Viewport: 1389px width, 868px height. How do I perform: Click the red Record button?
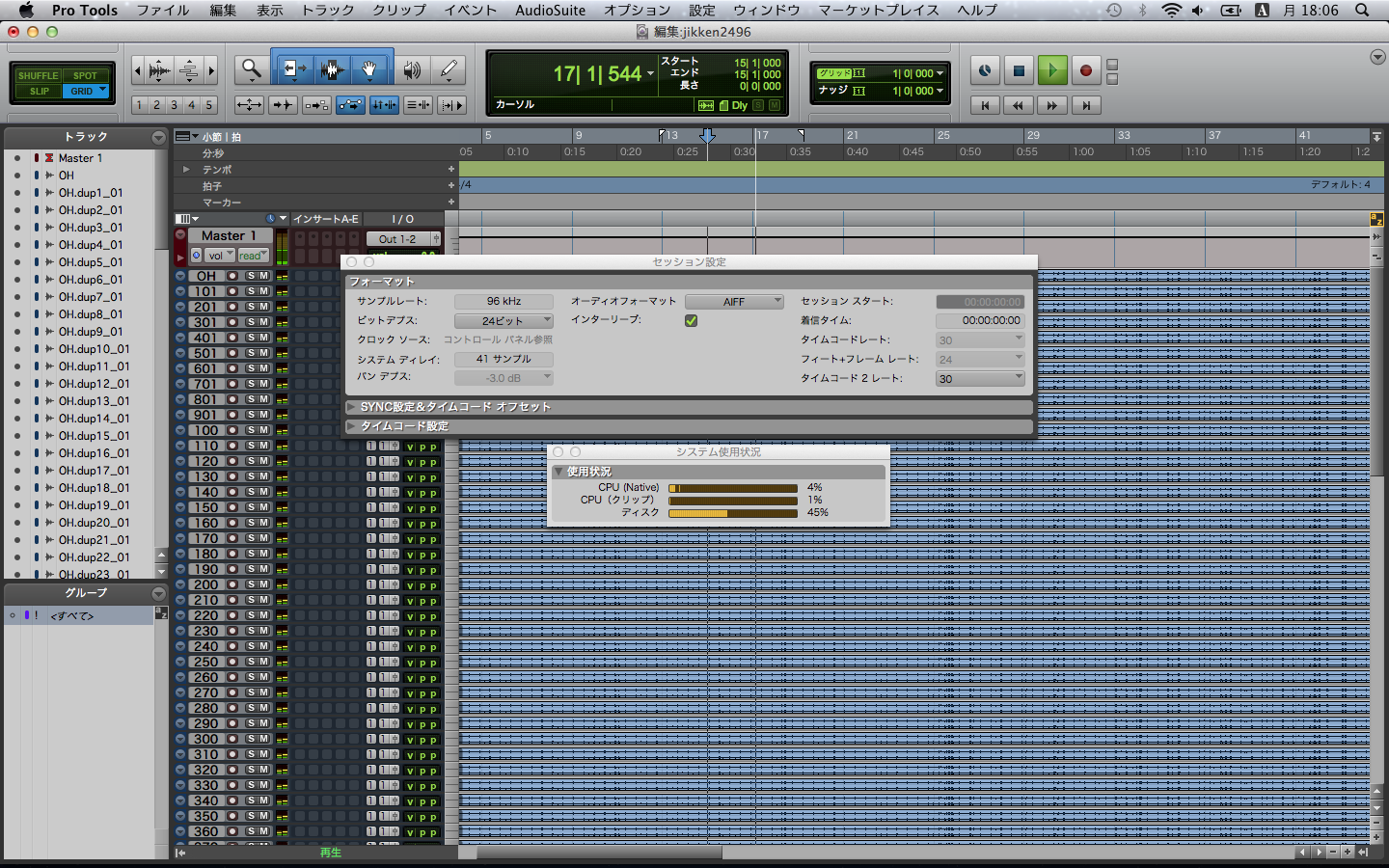click(x=1086, y=70)
